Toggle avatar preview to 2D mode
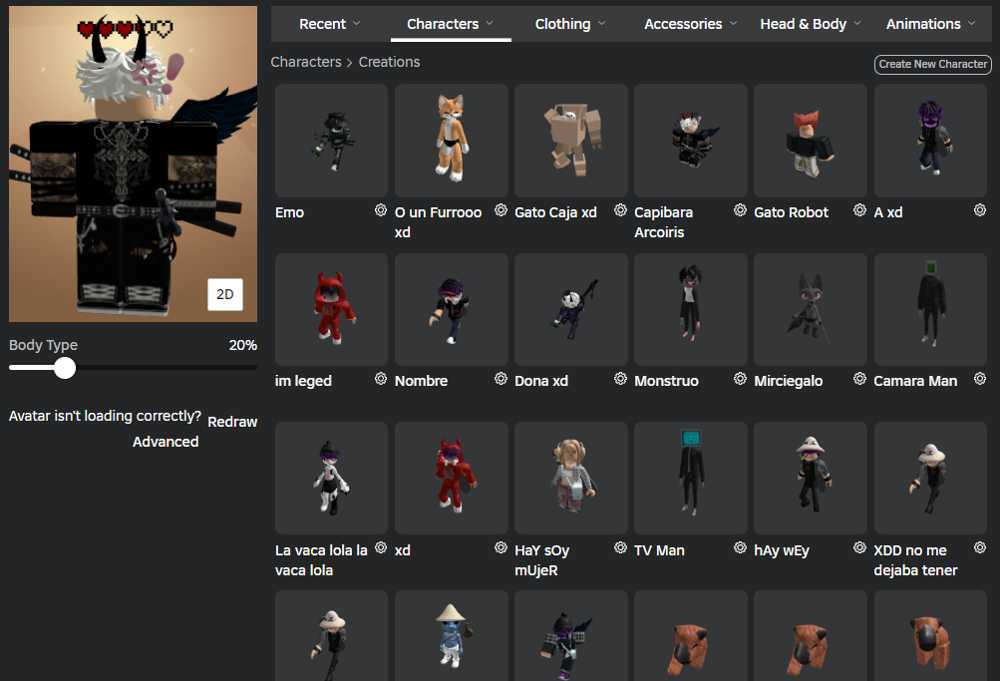This screenshot has width=1000, height=681. point(225,294)
